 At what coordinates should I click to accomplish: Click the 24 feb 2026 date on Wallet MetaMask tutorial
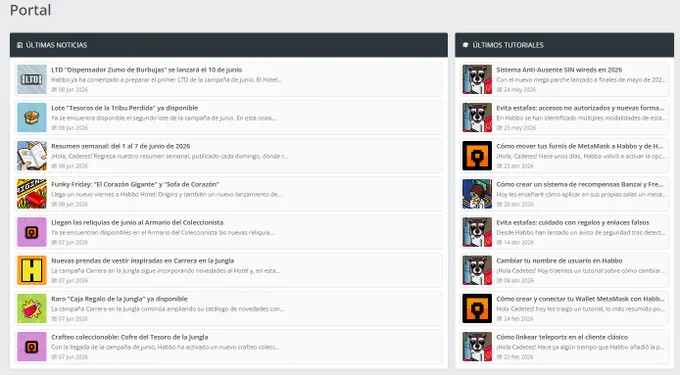click(x=515, y=319)
